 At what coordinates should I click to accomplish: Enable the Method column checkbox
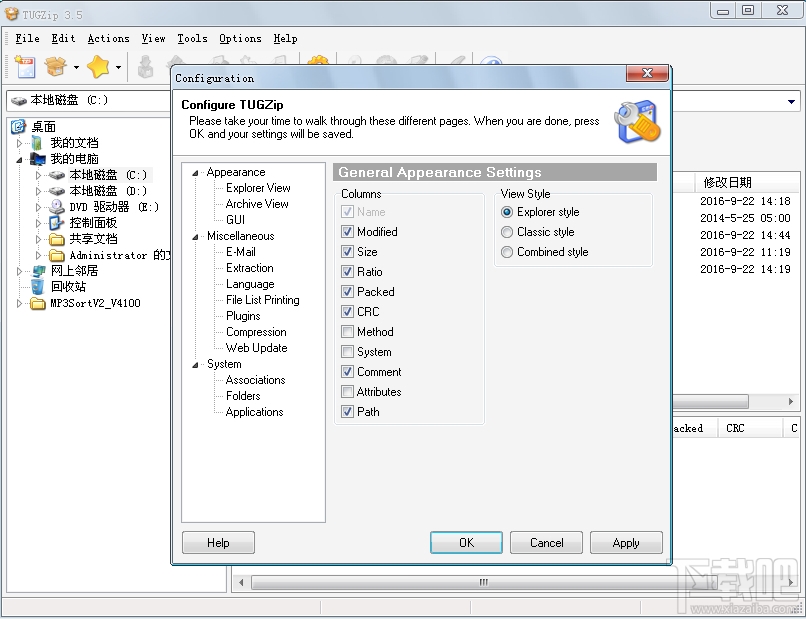(x=347, y=332)
